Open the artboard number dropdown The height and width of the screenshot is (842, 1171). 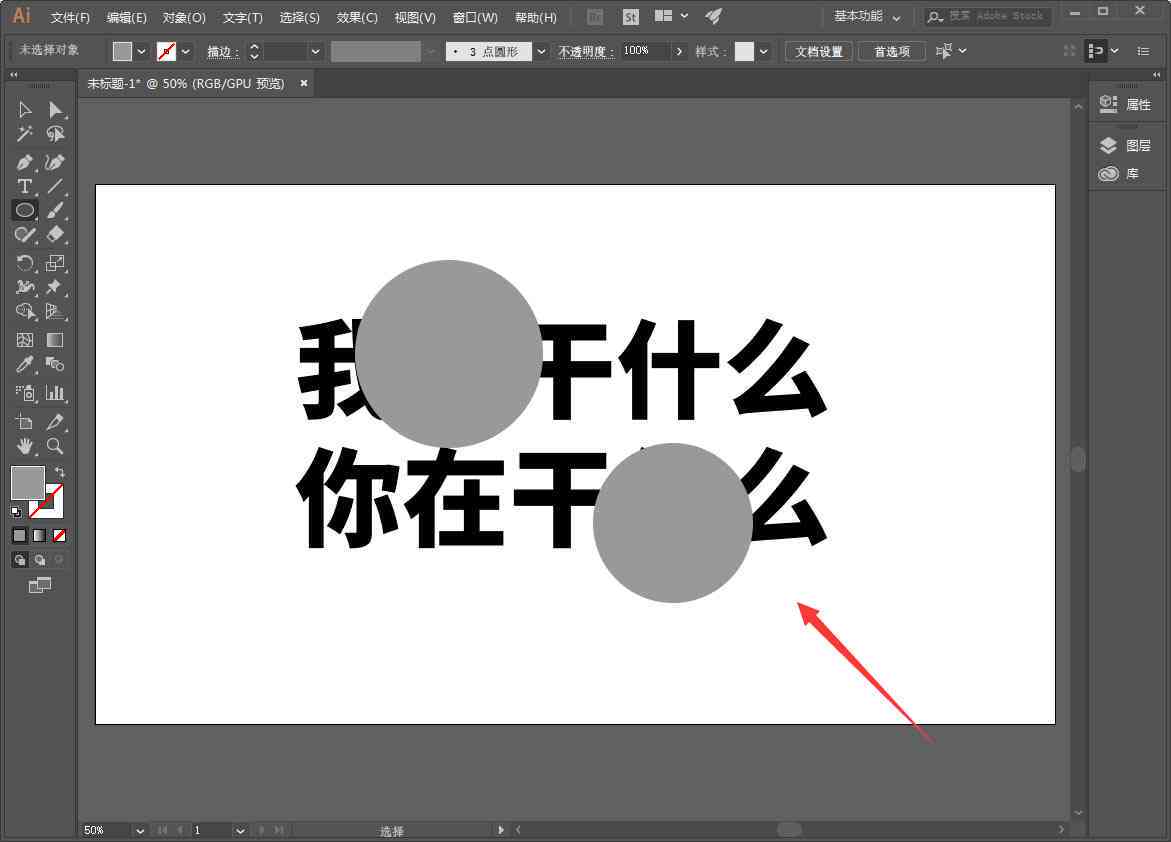[x=240, y=830]
